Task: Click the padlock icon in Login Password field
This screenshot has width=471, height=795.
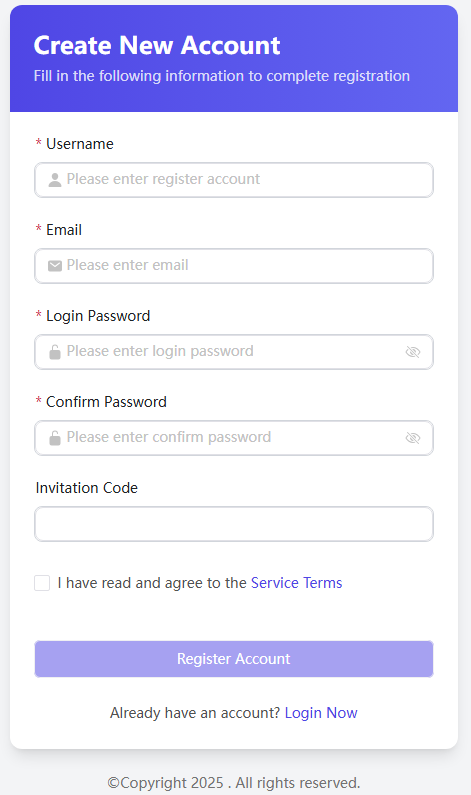Action: [x=55, y=351]
